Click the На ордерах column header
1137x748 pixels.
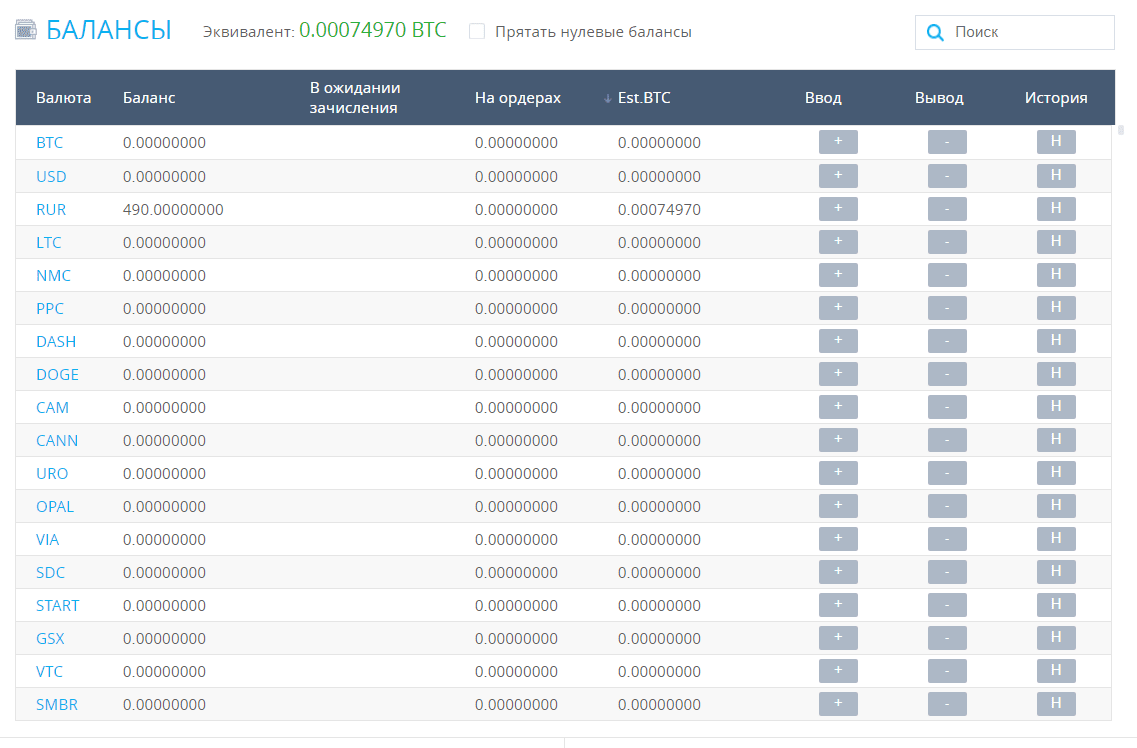pos(517,98)
